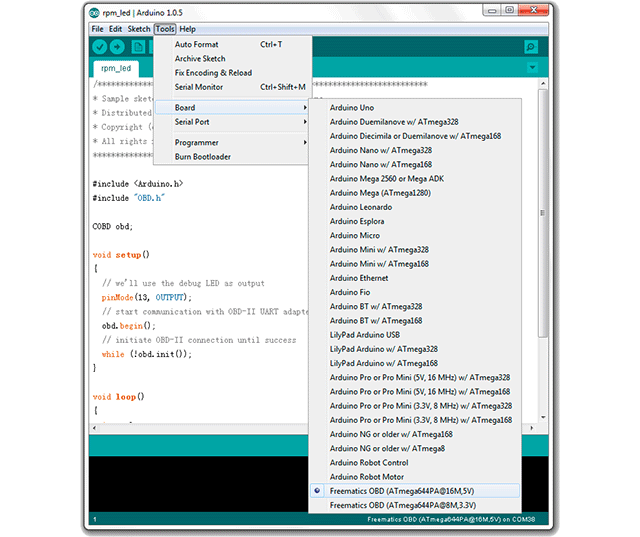The height and width of the screenshot is (537, 640).
Task: Click the '#include <Arduino.h>' line
Action: [138, 184]
